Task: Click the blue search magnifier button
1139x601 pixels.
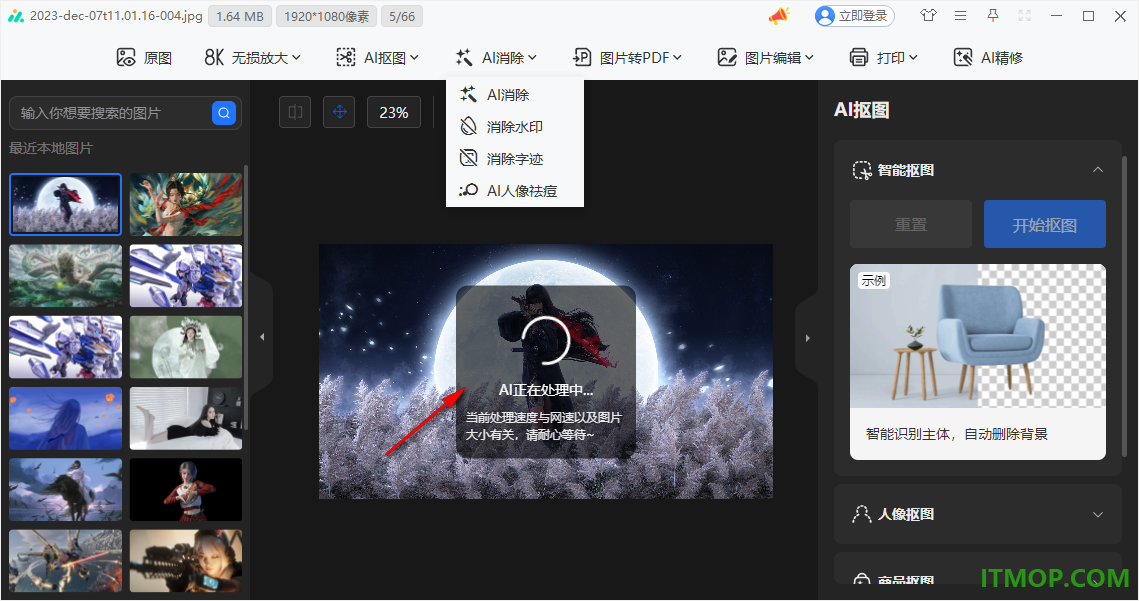Action: point(224,113)
